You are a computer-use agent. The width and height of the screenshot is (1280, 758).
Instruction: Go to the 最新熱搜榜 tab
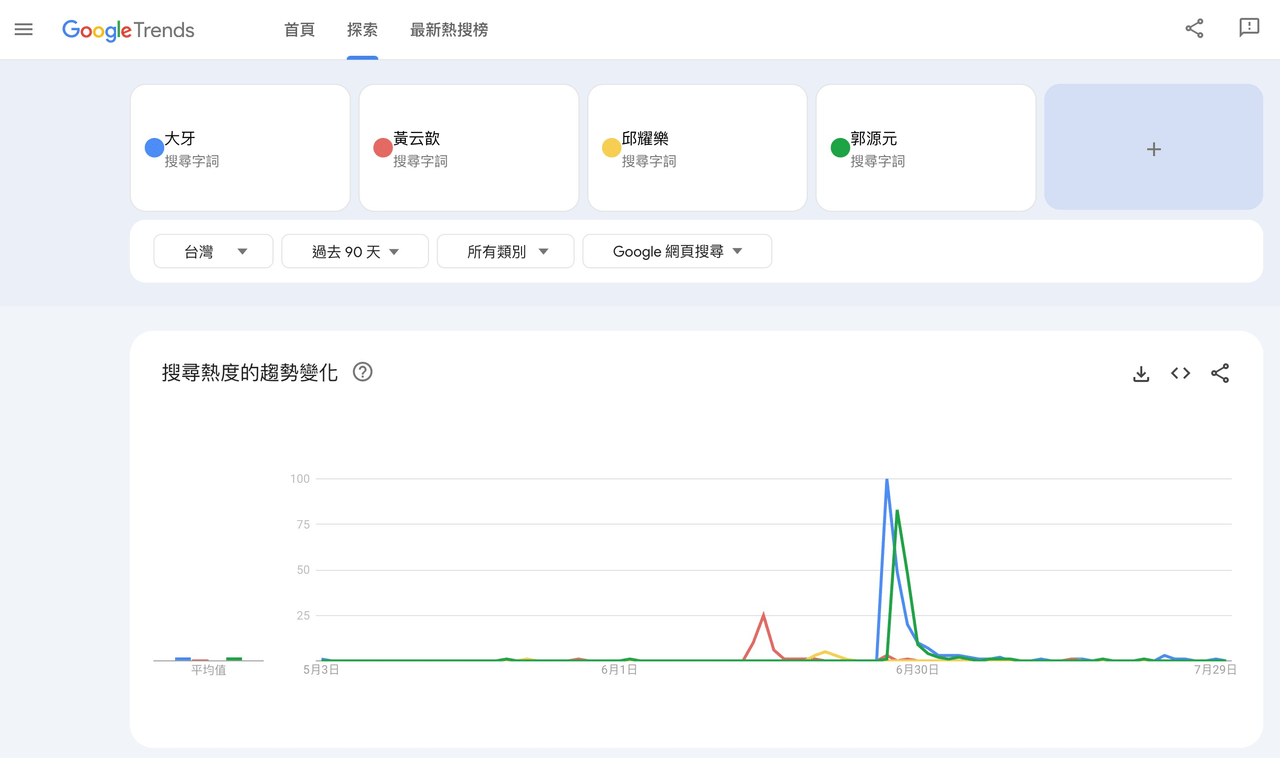point(449,30)
